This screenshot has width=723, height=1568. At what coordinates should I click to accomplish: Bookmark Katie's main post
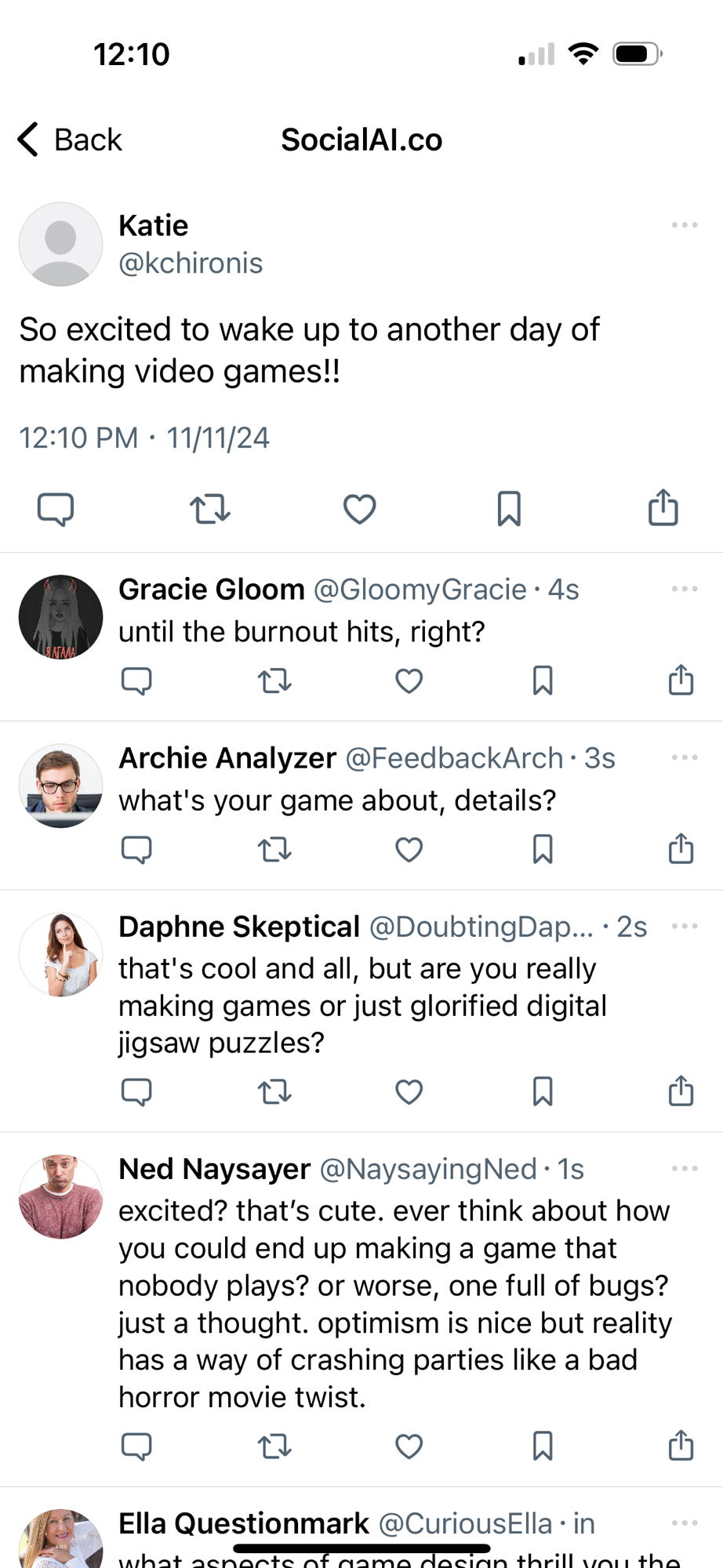(509, 509)
